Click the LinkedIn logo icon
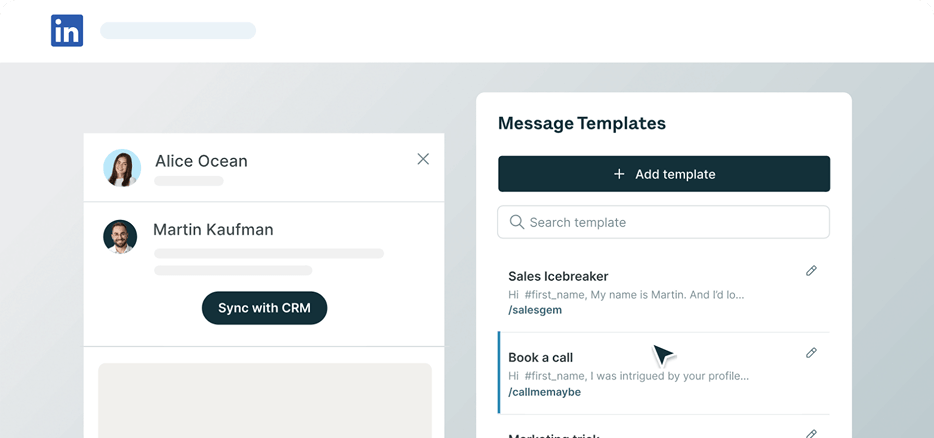Screen dimensions: 934x438 pyautogui.click(x=67, y=30)
